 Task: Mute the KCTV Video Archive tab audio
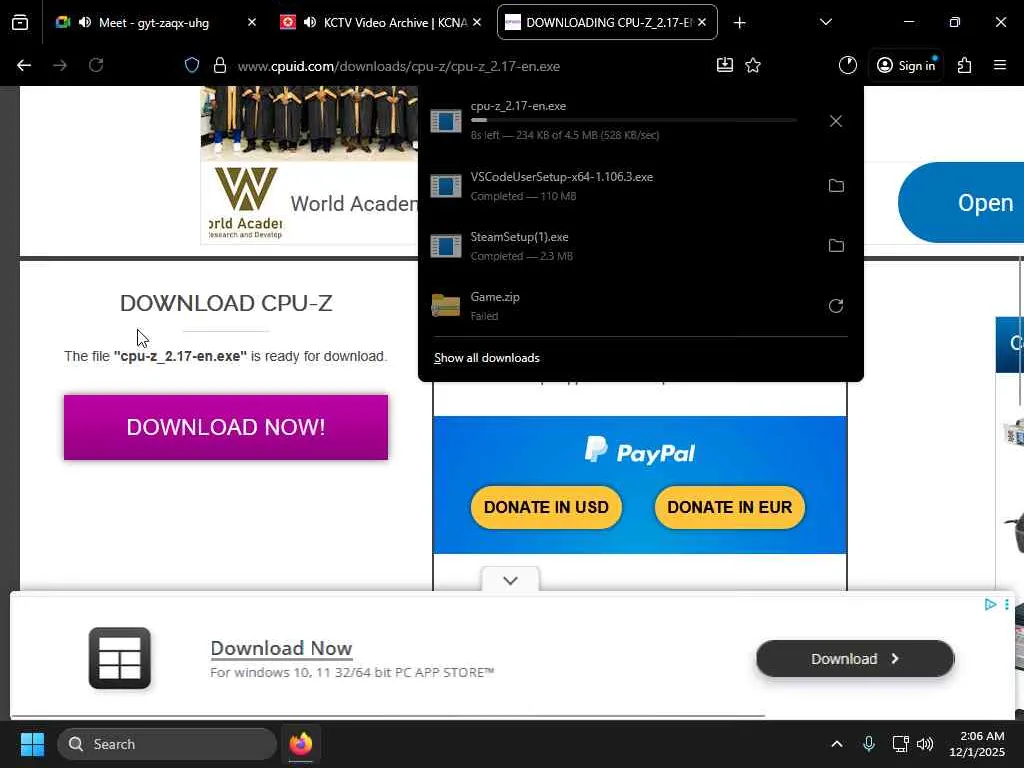310,23
